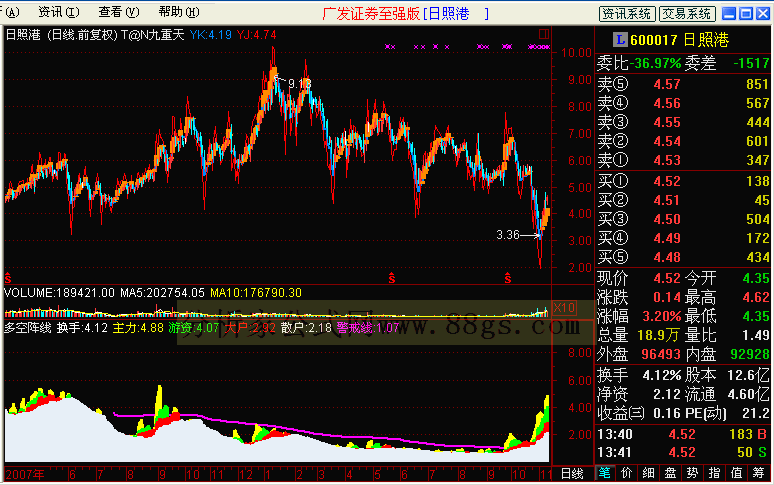Close the 广发证券 window
The image size is (774, 485).
pyautogui.click(x=763, y=13)
